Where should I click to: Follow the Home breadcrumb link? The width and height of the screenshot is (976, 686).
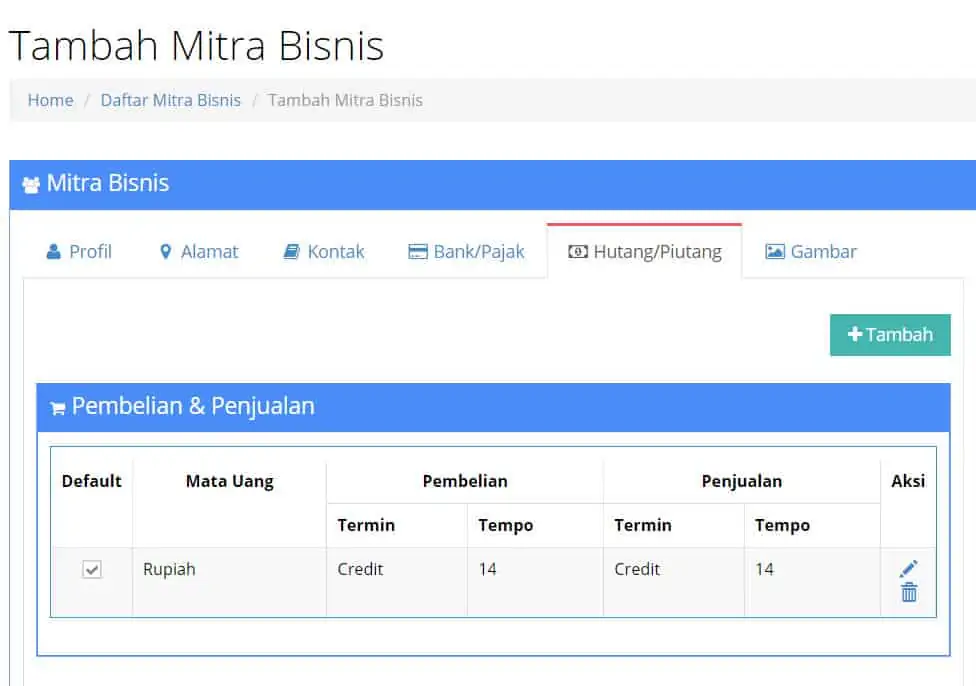coord(50,100)
